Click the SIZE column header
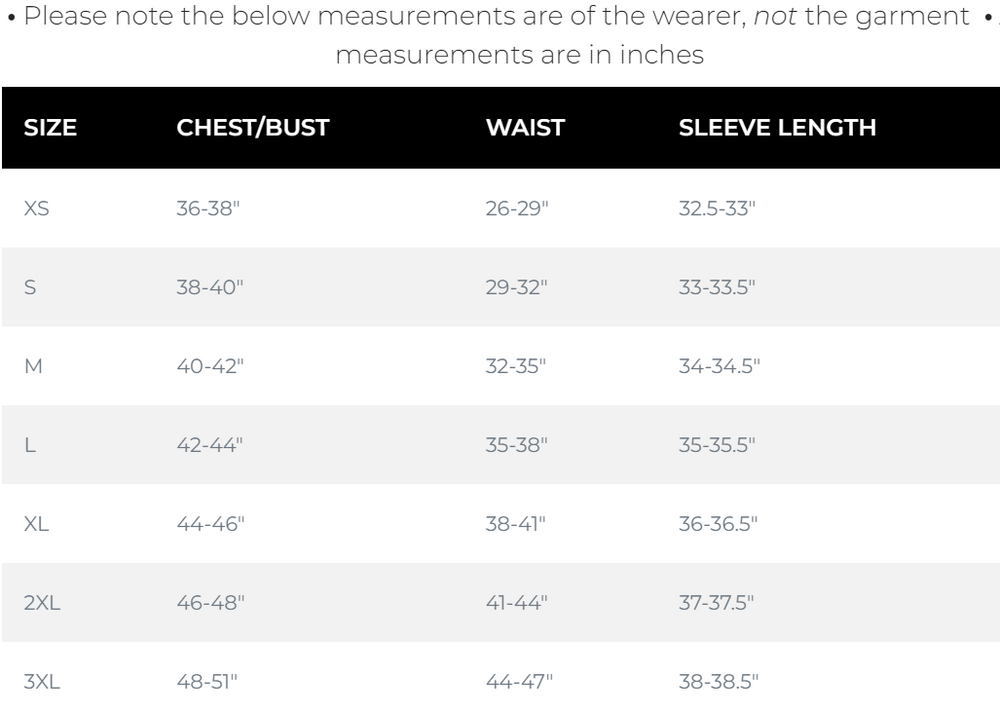Screen dimensions: 1000x717 pyautogui.click(x=50, y=128)
